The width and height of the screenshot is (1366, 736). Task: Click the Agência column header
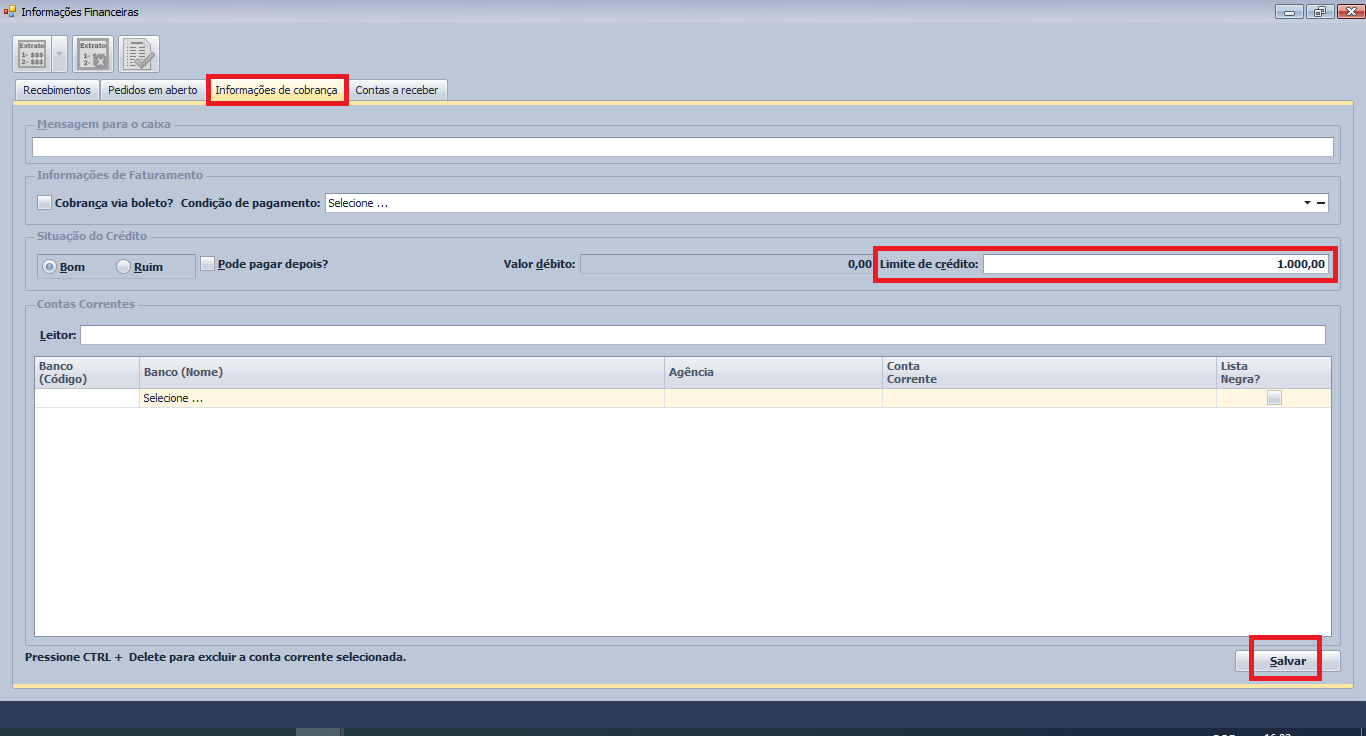(773, 373)
